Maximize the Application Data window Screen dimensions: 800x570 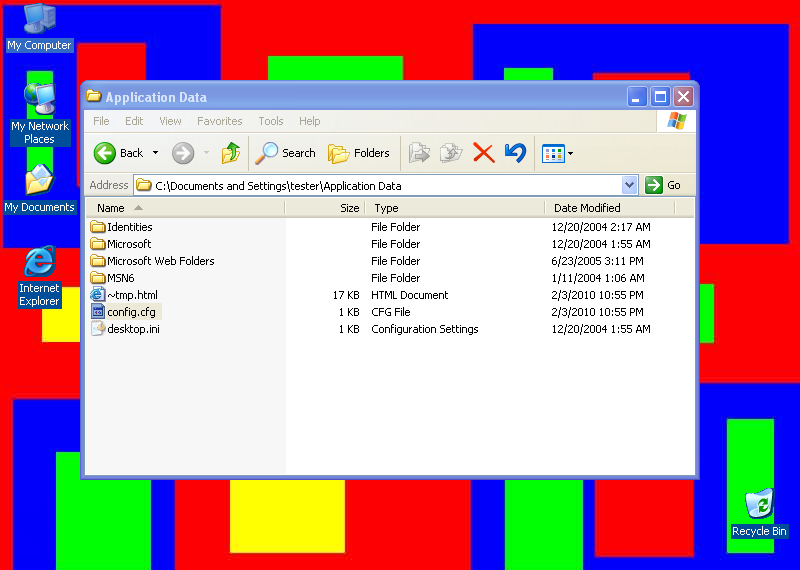660,96
